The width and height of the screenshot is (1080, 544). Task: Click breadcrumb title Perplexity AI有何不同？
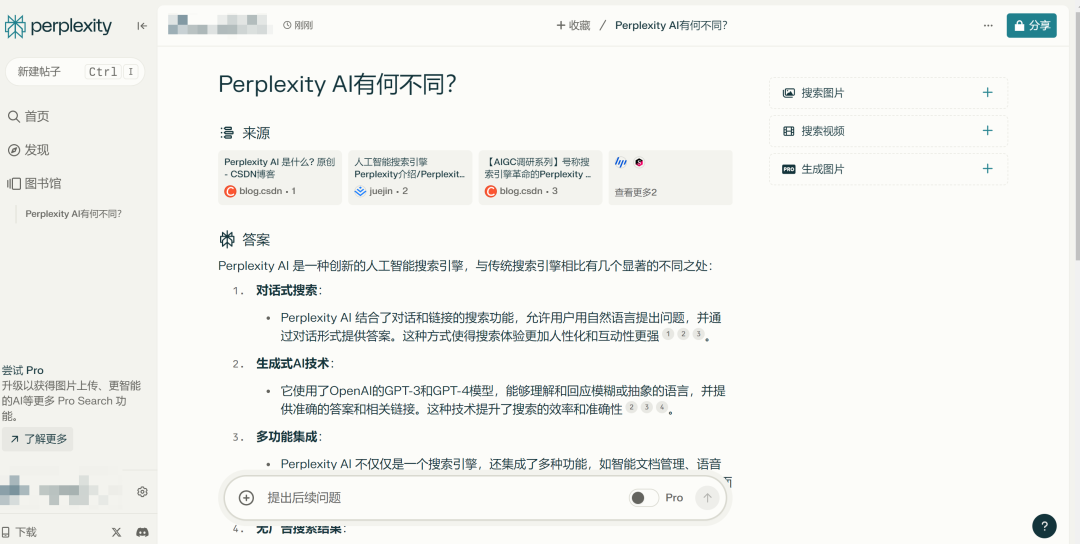coord(672,25)
